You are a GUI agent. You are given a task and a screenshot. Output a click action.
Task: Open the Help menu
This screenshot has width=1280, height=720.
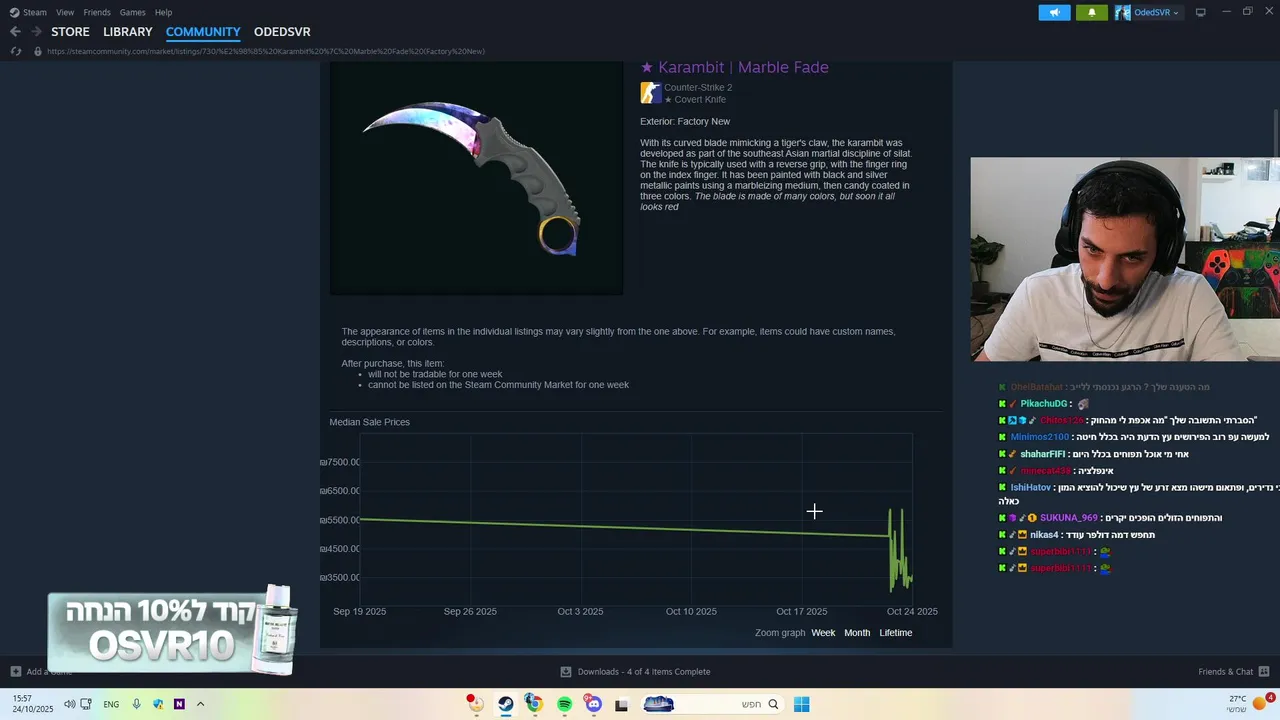(163, 12)
